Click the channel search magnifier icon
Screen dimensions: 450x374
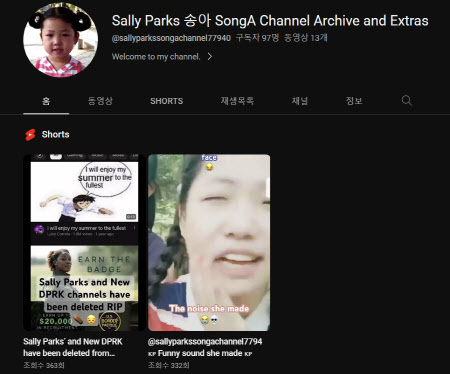pyautogui.click(x=406, y=100)
